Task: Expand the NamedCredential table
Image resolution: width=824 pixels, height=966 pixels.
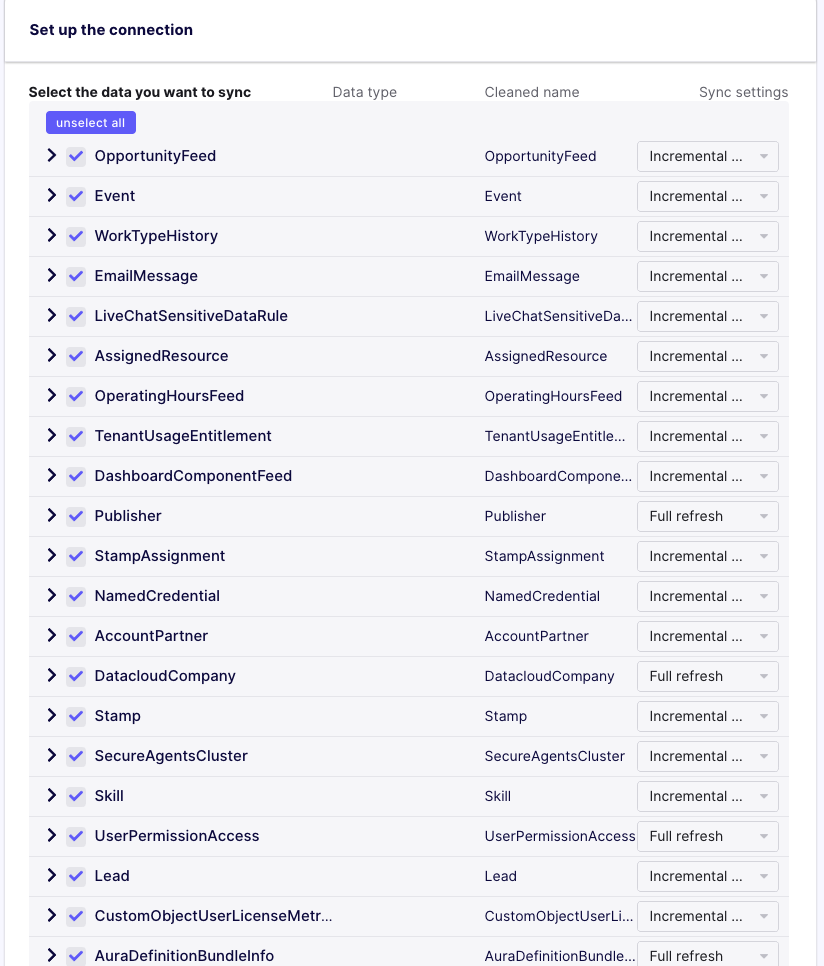Action: (x=51, y=596)
